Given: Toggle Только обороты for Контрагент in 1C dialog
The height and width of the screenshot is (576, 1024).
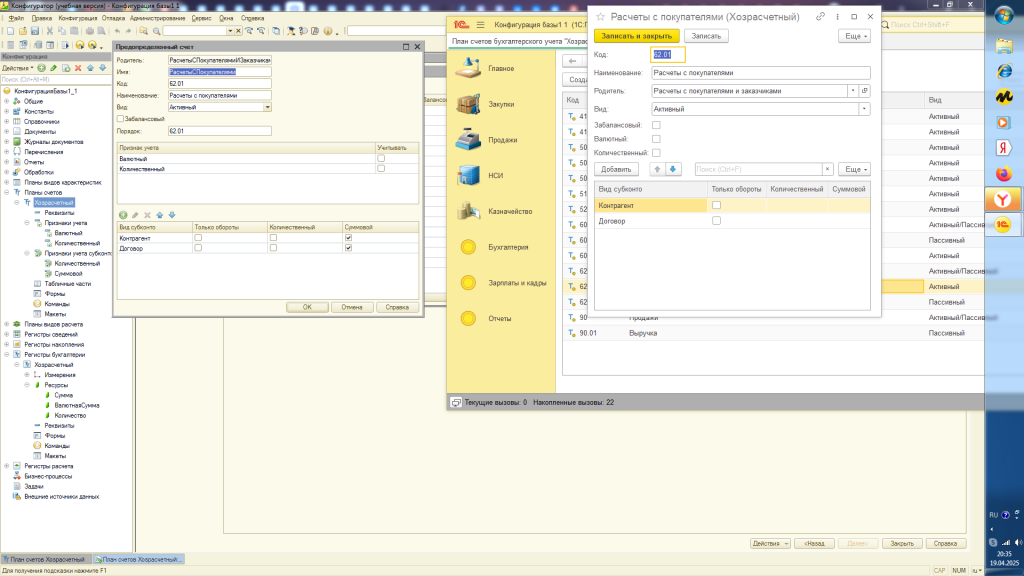Looking at the screenshot, I should 716,205.
